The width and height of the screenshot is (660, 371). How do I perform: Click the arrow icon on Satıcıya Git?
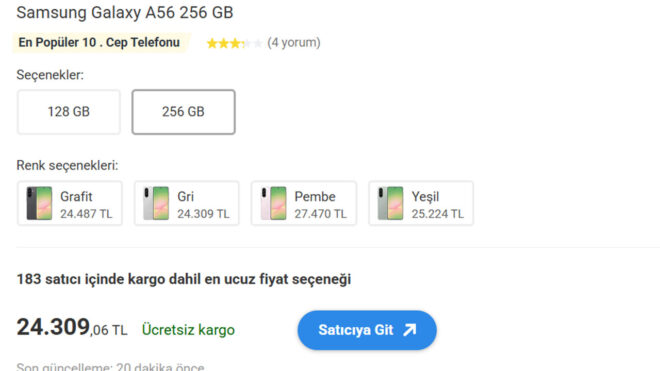point(410,330)
